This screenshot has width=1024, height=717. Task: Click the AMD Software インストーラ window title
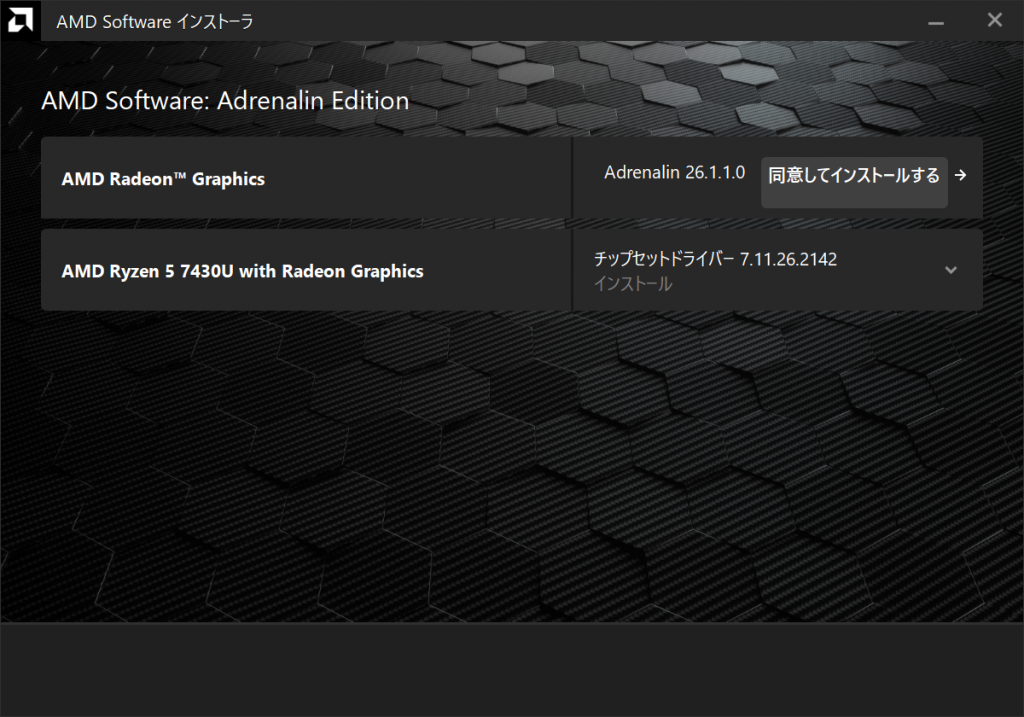[155, 21]
